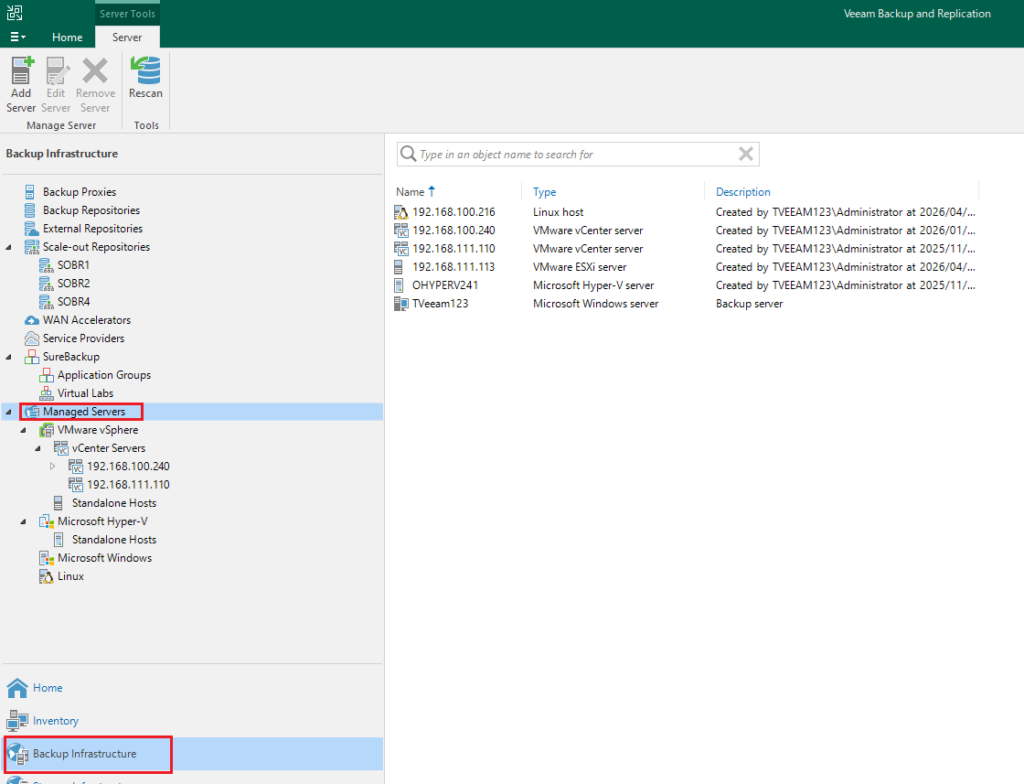This screenshot has width=1024, height=784.
Task: Go to Home view in navigation pane
Action: (47, 688)
